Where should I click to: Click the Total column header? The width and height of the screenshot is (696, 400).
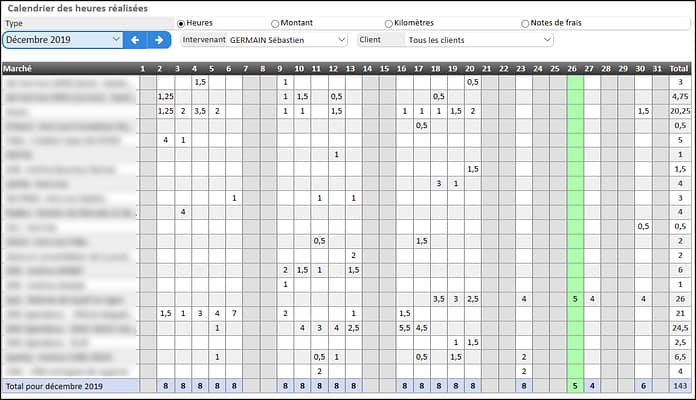click(679, 68)
